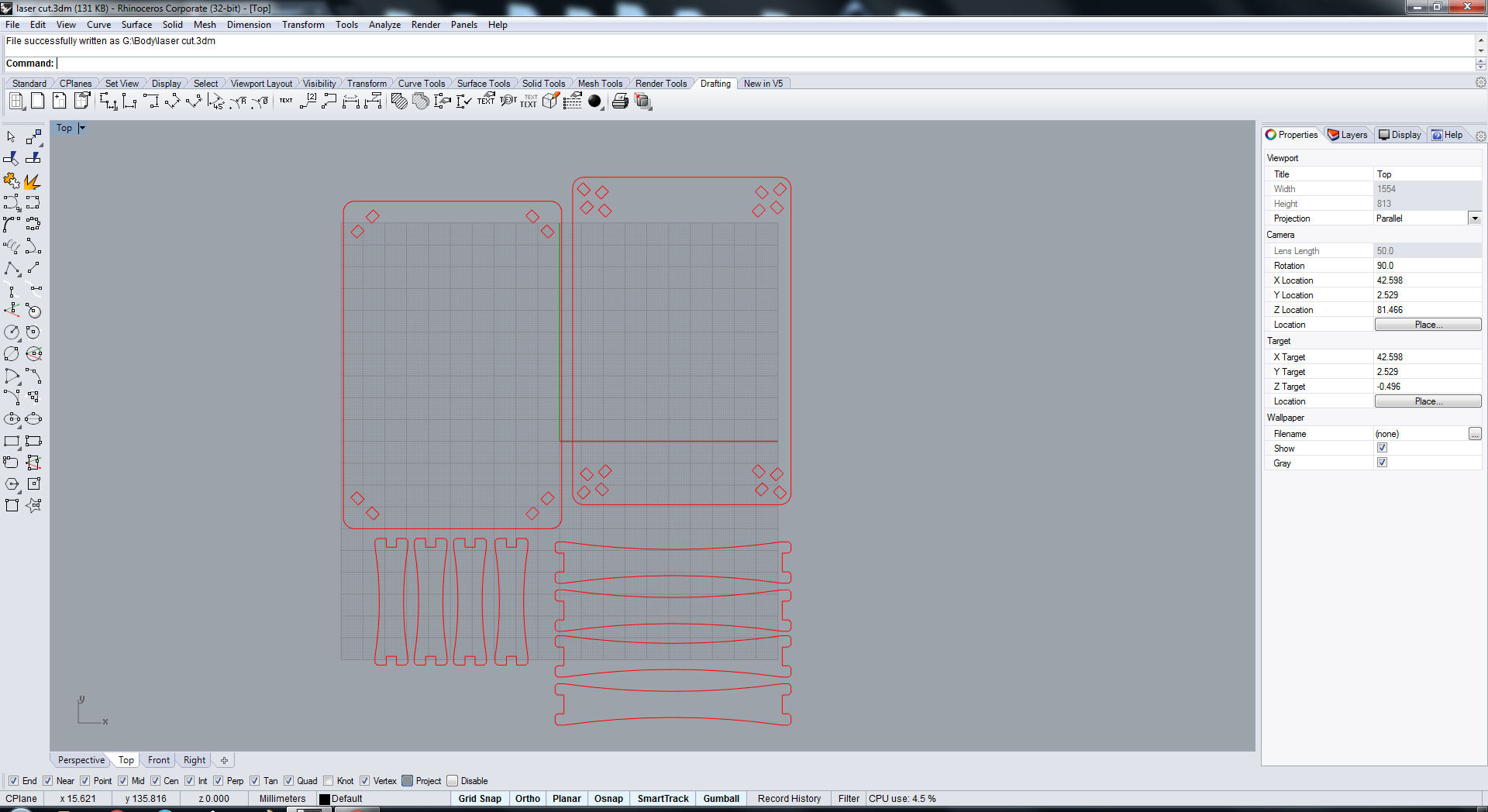Switch to the Solid Tools toolbar tab
Screen dimensions: 1488x812
pyautogui.click(x=543, y=84)
